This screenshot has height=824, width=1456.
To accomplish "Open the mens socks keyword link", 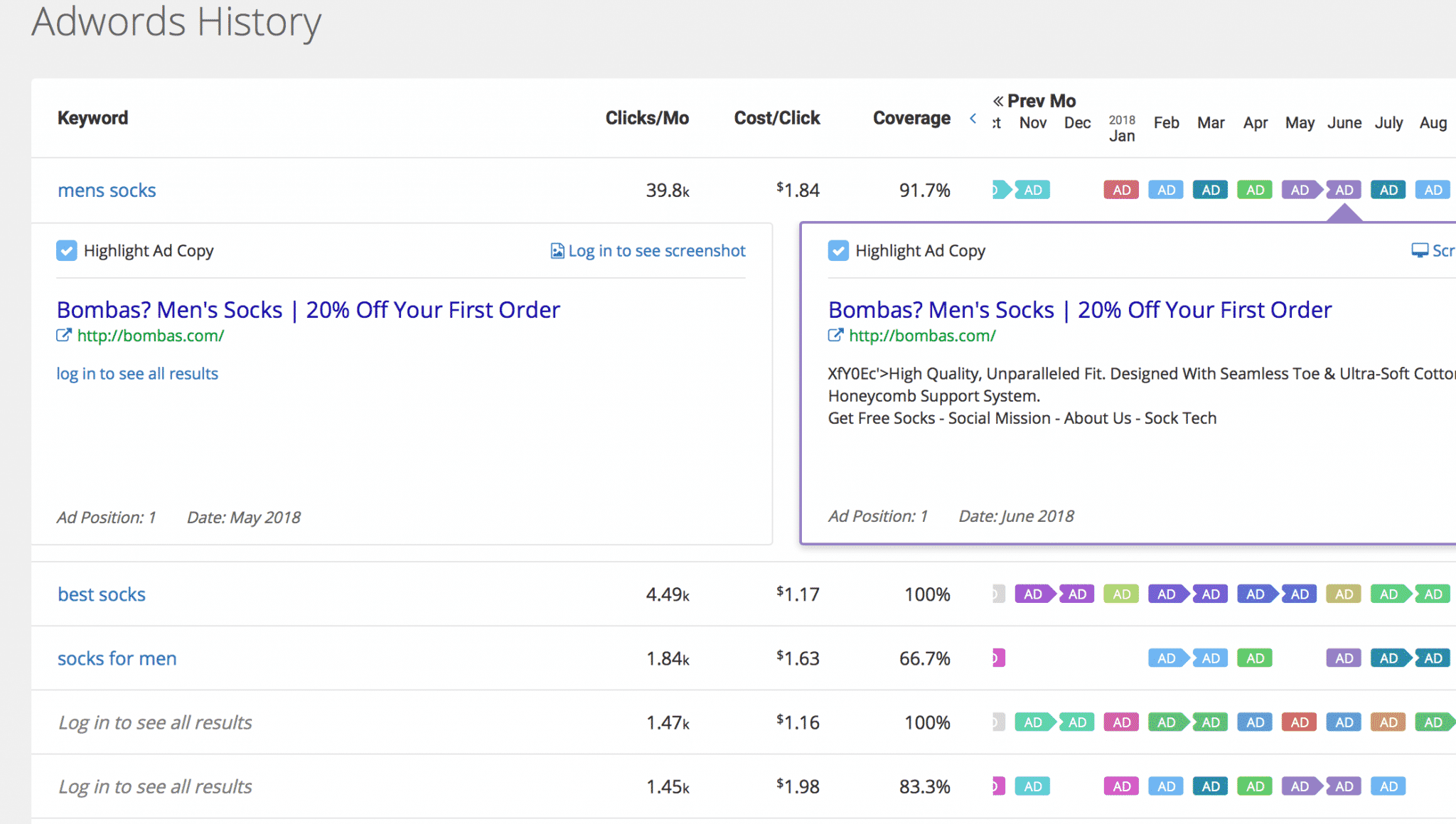I will [x=107, y=191].
